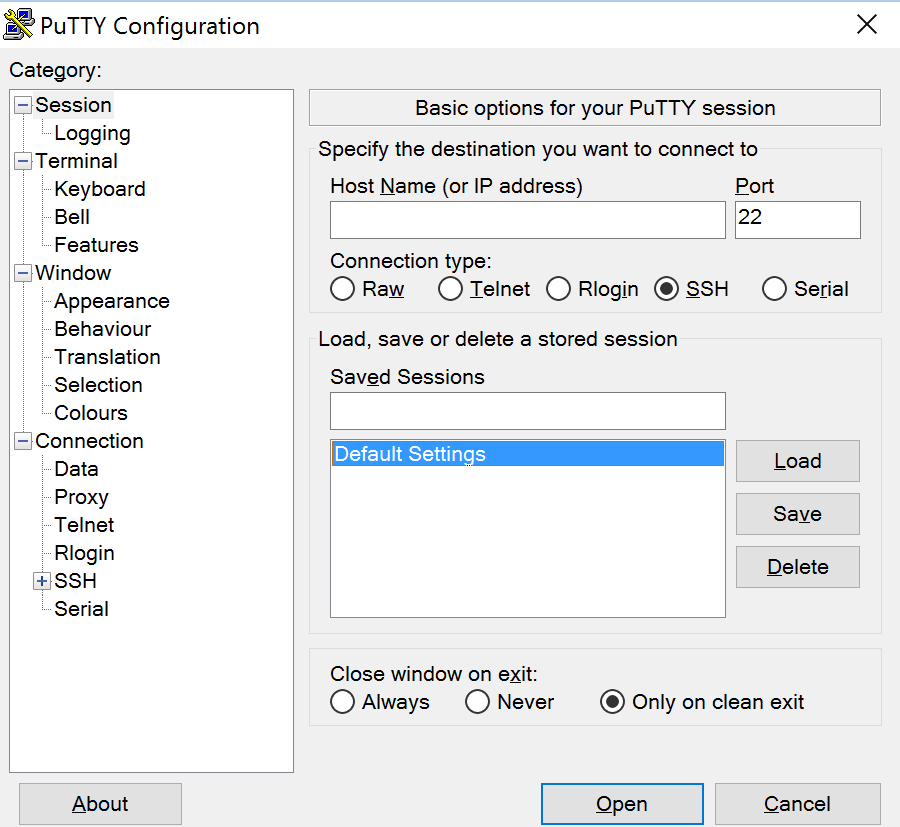This screenshot has width=900, height=827.
Task: Click inside the Host Name field
Action: click(x=527, y=220)
